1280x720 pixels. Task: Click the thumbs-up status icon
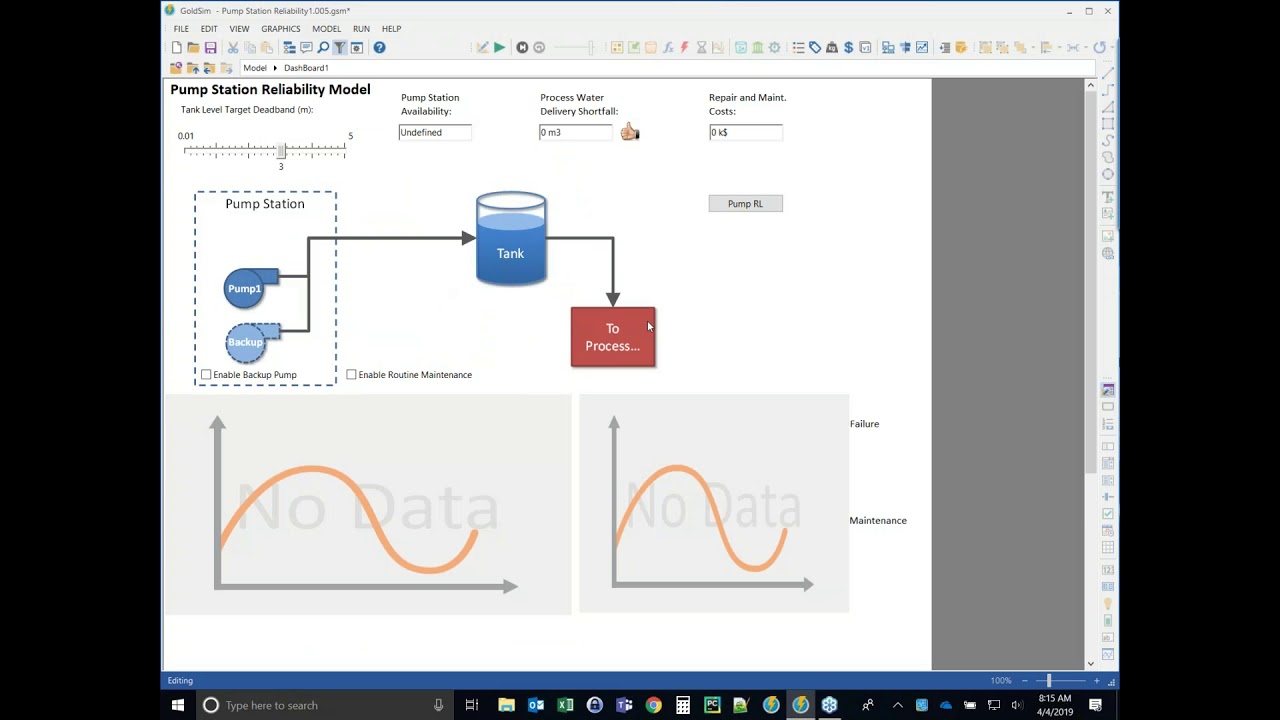click(629, 132)
